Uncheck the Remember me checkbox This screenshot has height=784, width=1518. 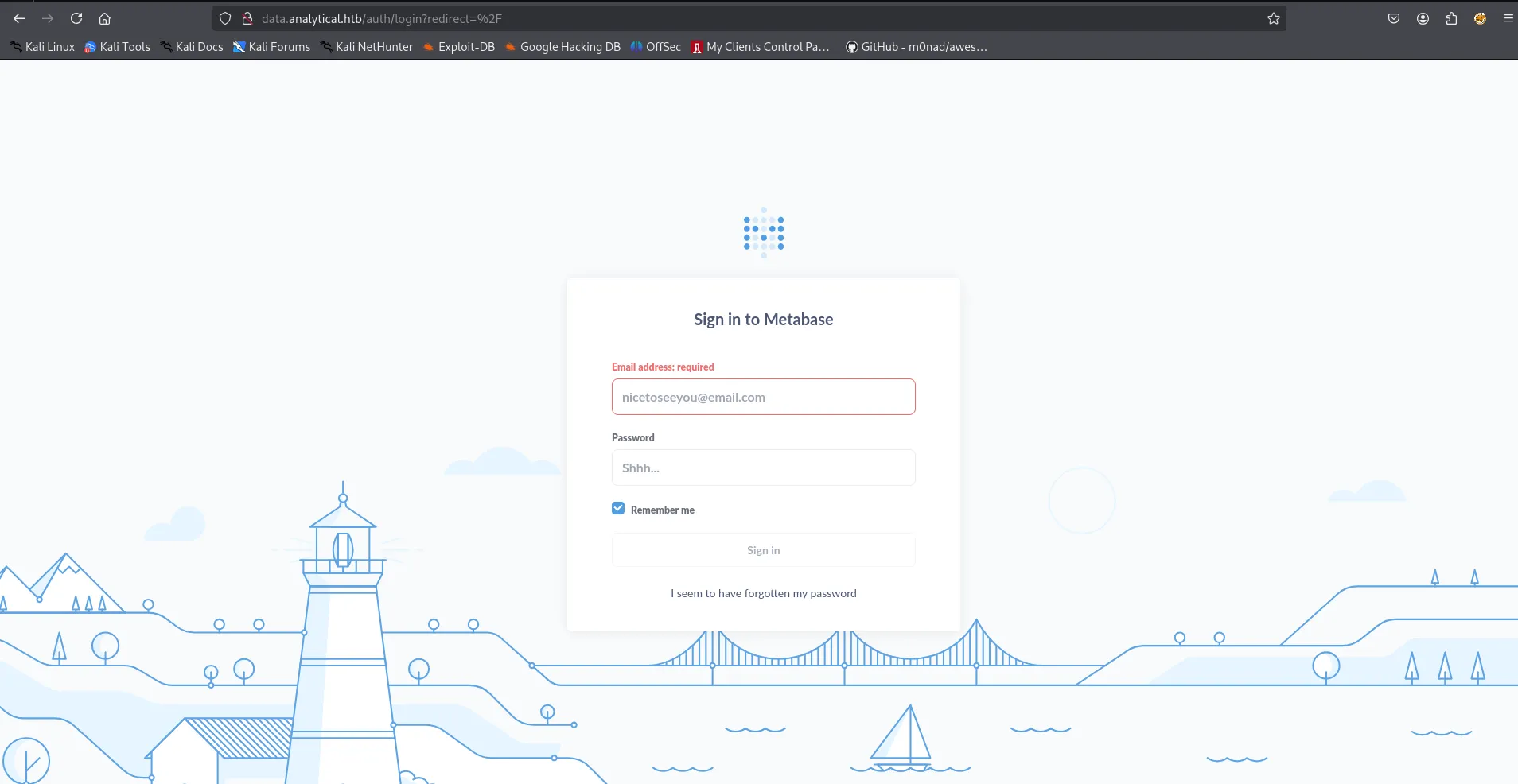click(618, 508)
